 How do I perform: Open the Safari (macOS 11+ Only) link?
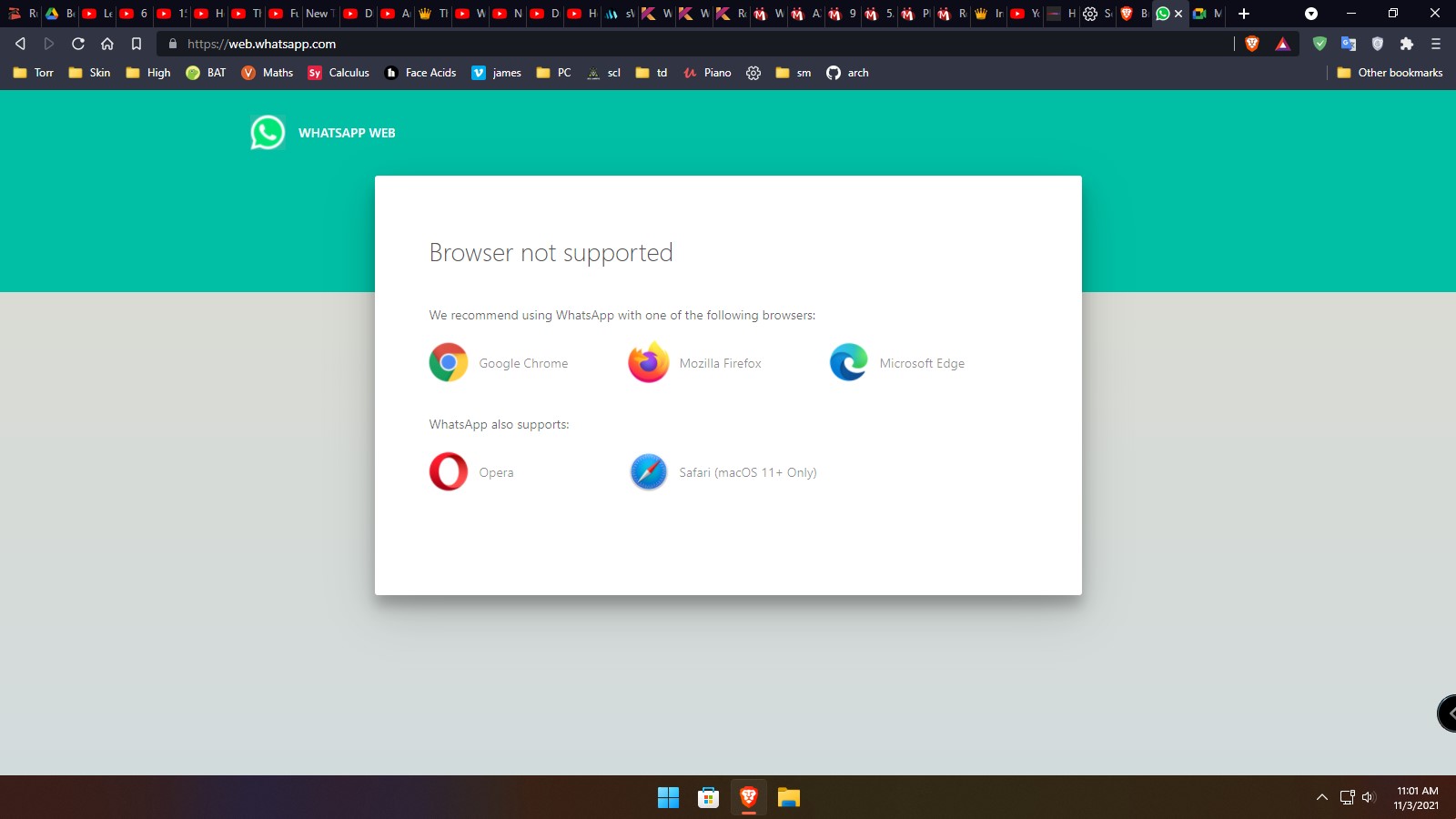pos(748,472)
